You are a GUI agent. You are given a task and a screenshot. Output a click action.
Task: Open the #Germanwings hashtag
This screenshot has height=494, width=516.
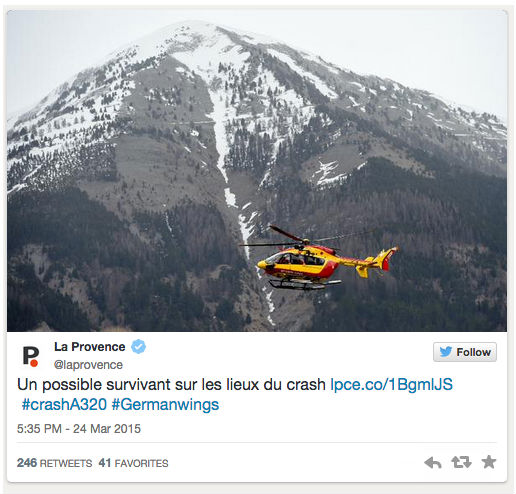165,405
